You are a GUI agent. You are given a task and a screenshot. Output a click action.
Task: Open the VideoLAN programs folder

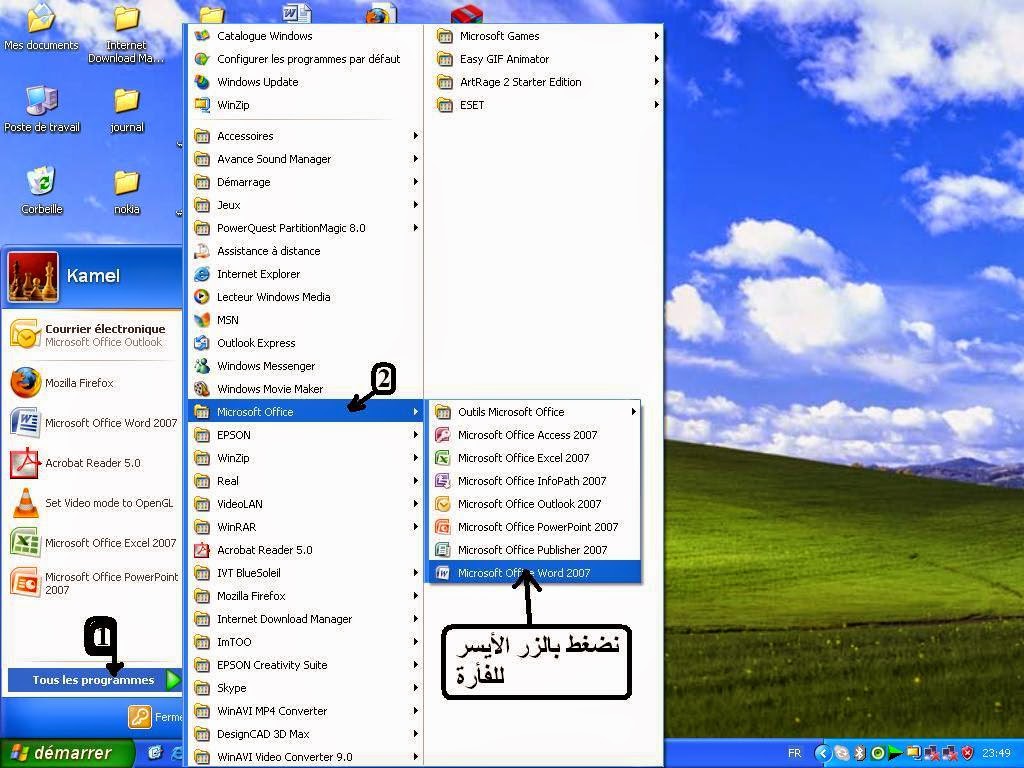pyautogui.click(x=306, y=504)
